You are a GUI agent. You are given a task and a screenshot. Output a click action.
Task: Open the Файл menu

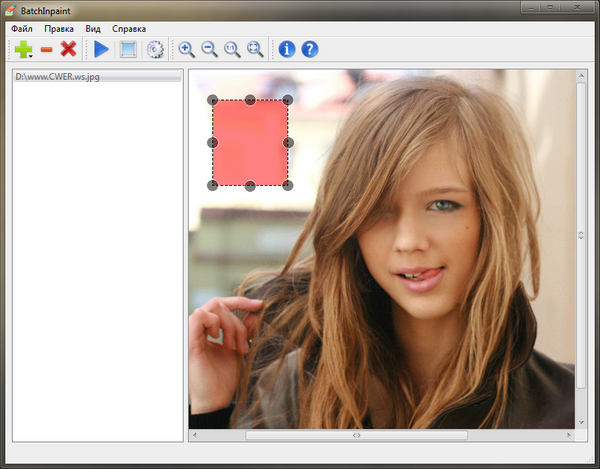pos(22,29)
